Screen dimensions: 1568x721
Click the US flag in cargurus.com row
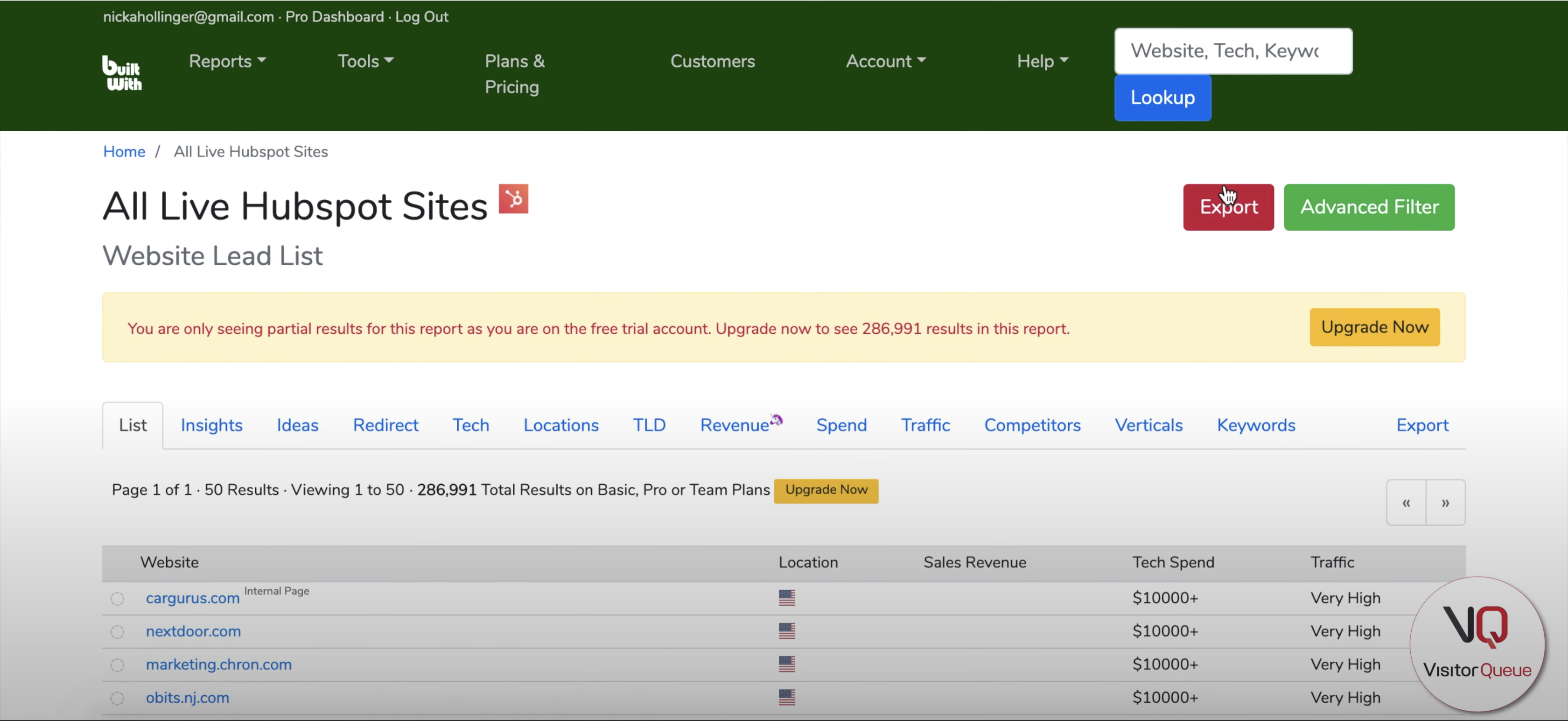786,597
